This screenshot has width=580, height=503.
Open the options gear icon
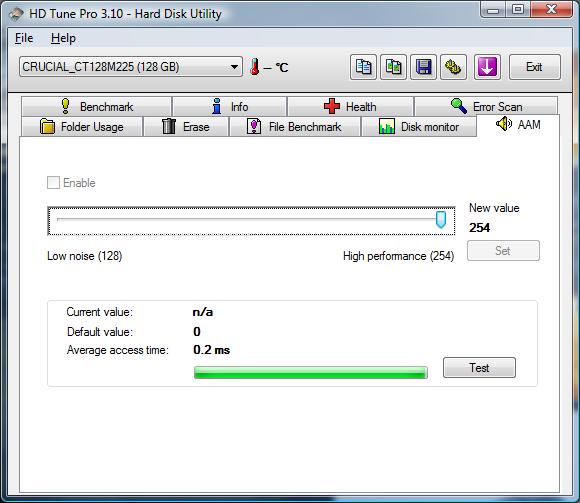453,67
